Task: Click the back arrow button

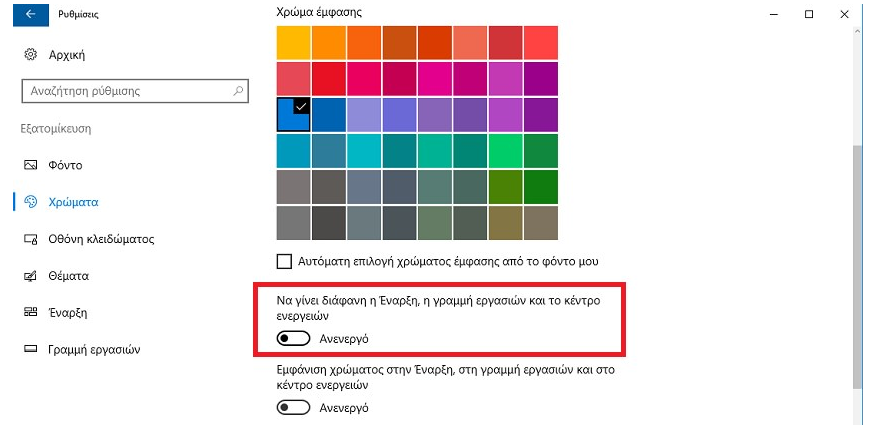Action: coord(30,15)
